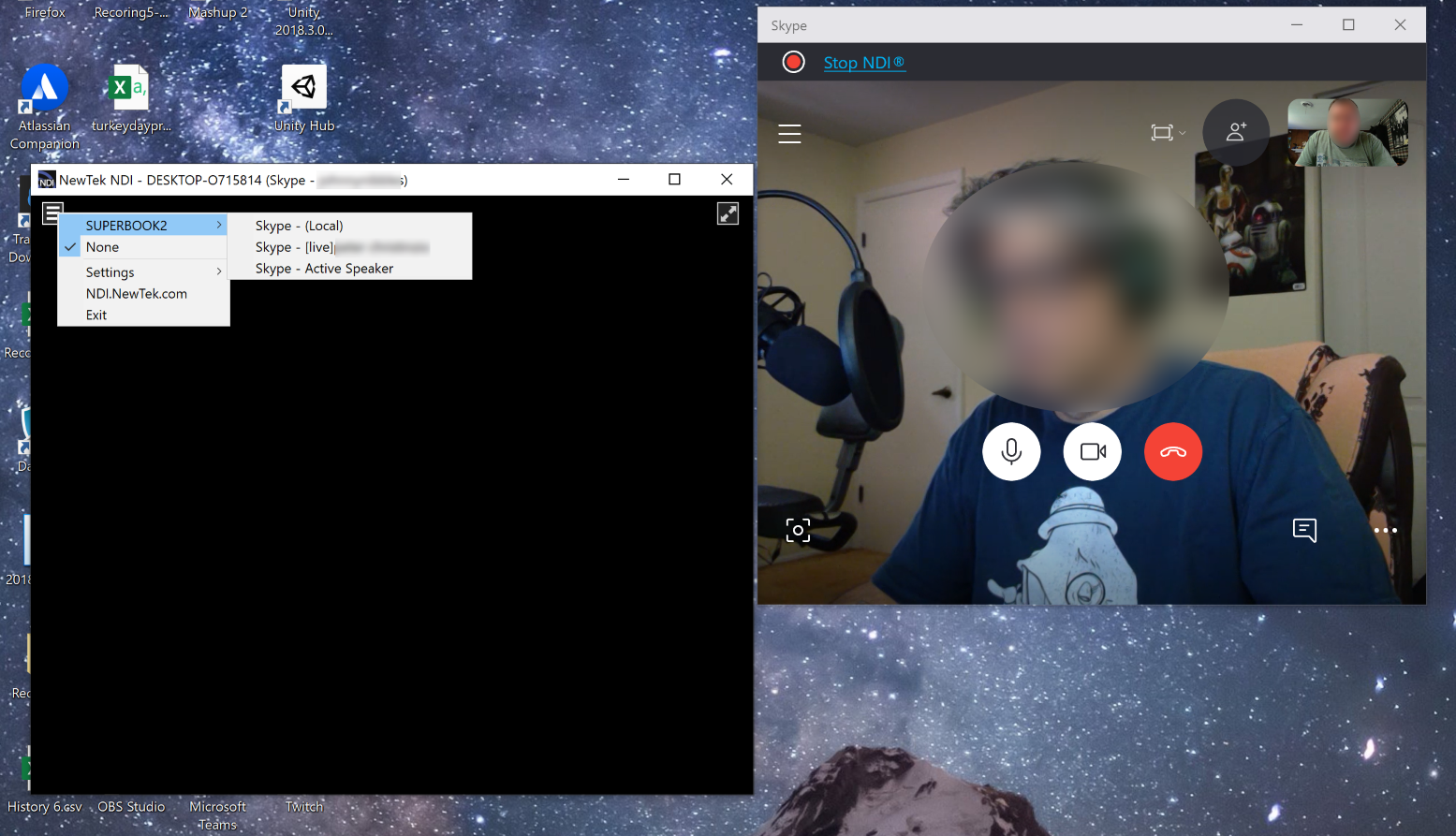Expand the SUPERBOOK2 source submenu
This screenshot has width=1456, height=836.
[142, 226]
